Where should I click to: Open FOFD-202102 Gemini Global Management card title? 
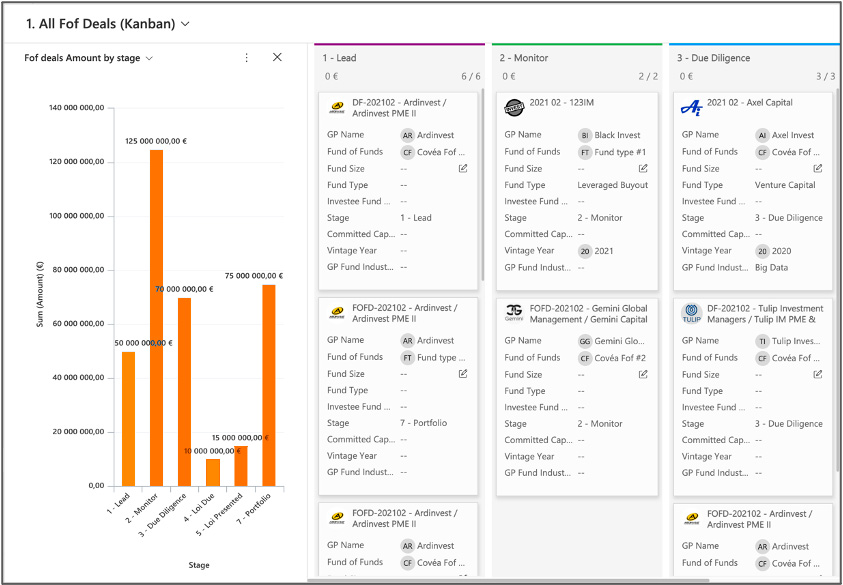[x=589, y=314]
